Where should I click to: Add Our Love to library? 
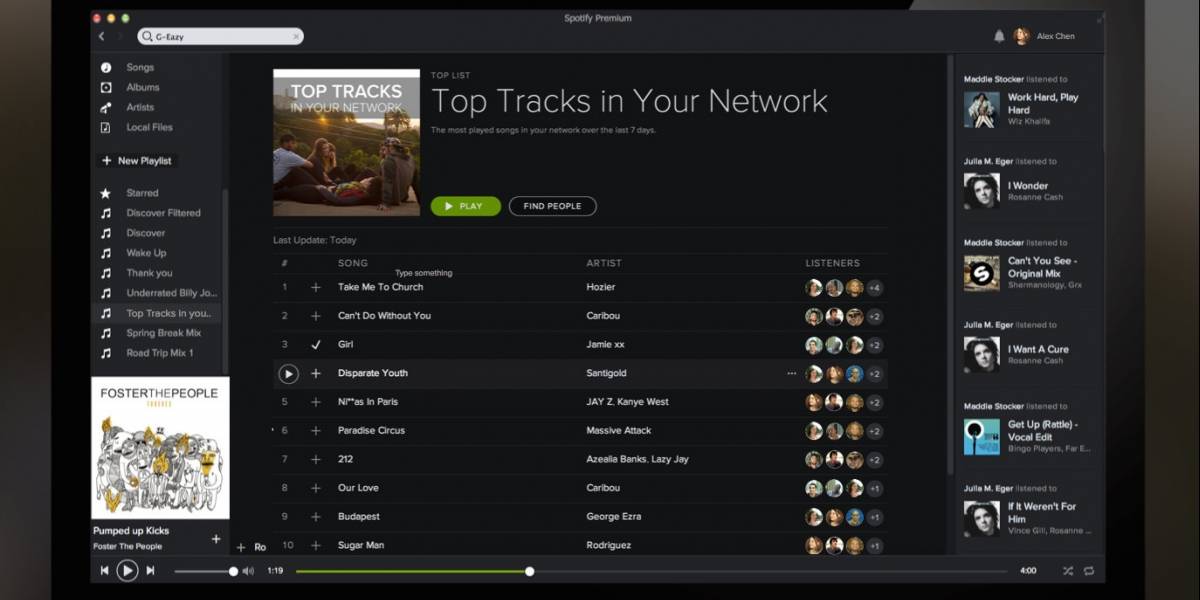tap(316, 488)
